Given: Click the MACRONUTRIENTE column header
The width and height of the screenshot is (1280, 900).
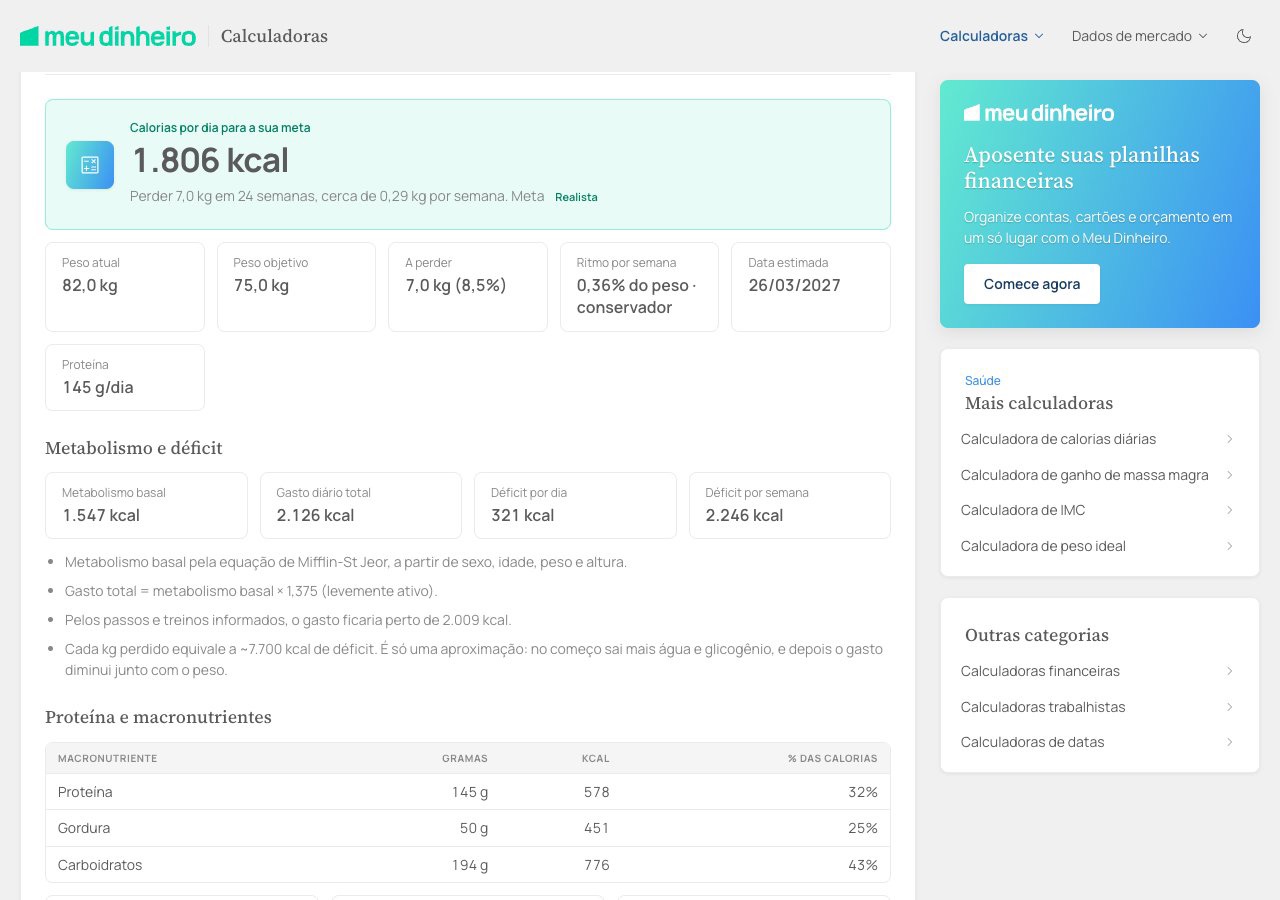Looking at the screenshot, I should click(107, 758).
